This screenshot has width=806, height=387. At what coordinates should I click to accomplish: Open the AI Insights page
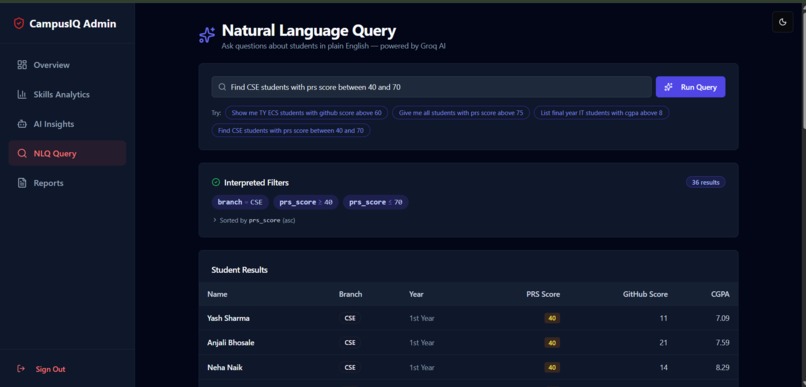pyautogui.click(x=67, y=124)
